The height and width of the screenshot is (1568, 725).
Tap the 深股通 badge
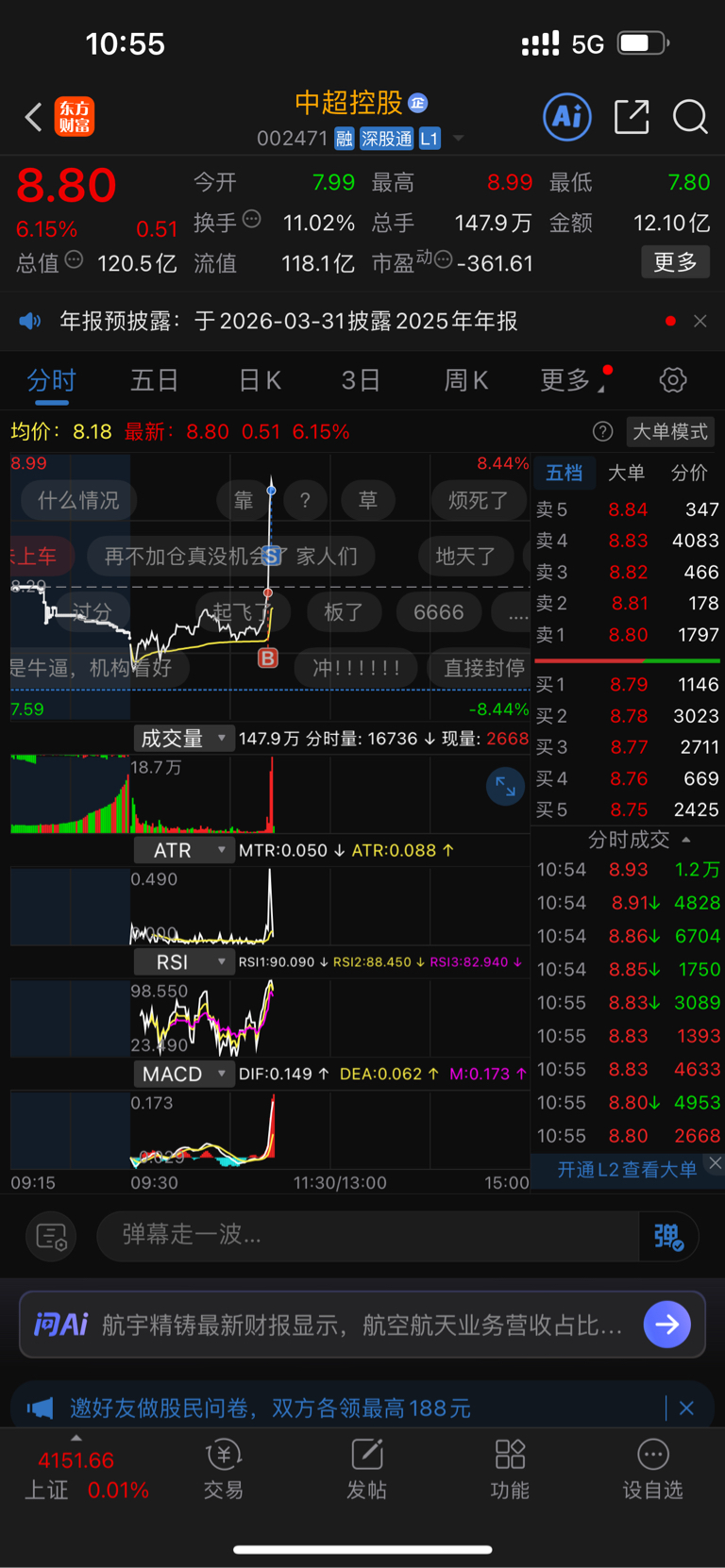(386, 139)
